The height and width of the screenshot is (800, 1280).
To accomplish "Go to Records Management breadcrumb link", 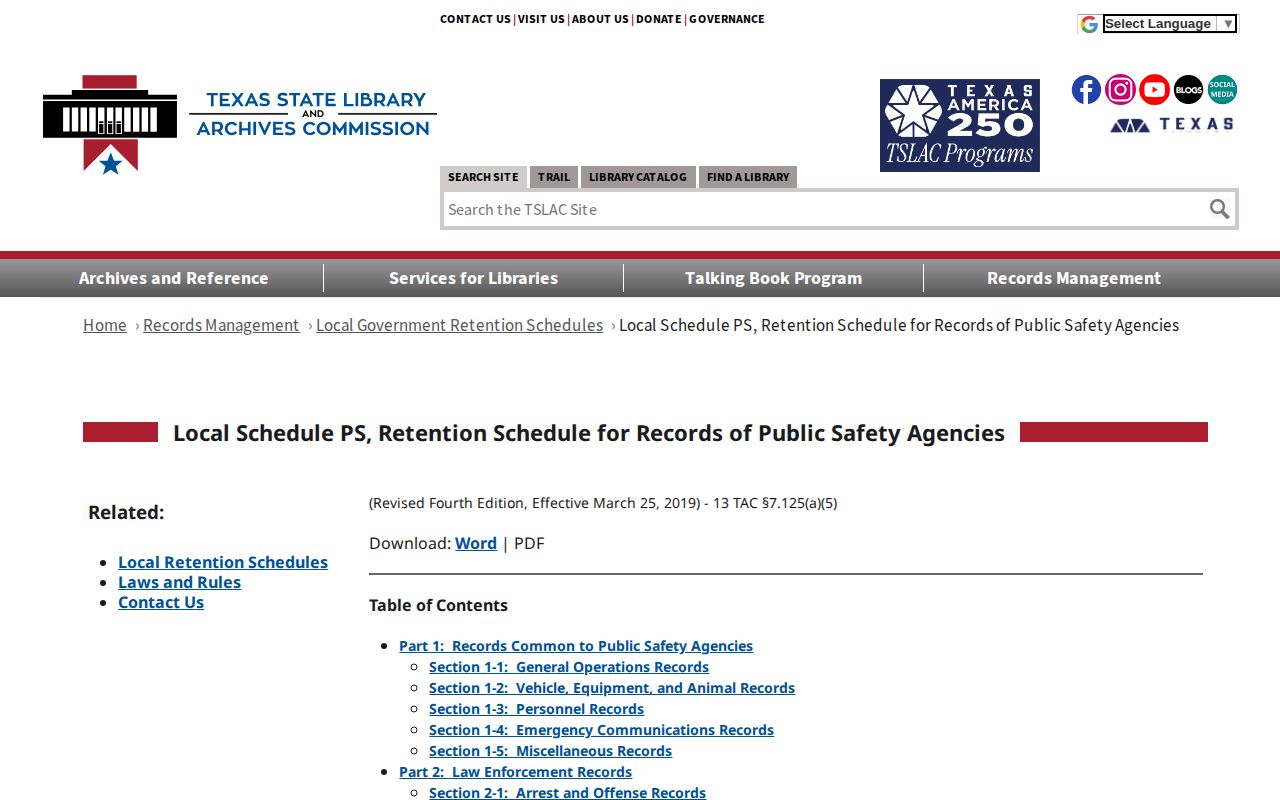I will click(x=221, y=325).
